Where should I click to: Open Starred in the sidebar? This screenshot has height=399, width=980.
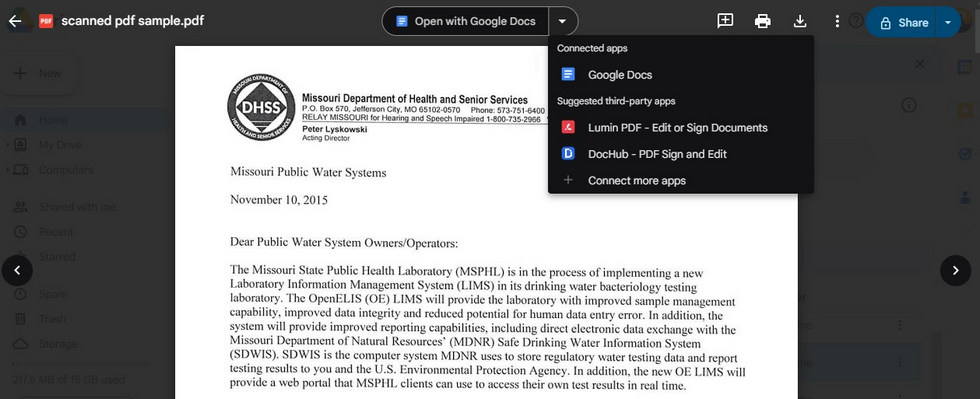point(57,256)
